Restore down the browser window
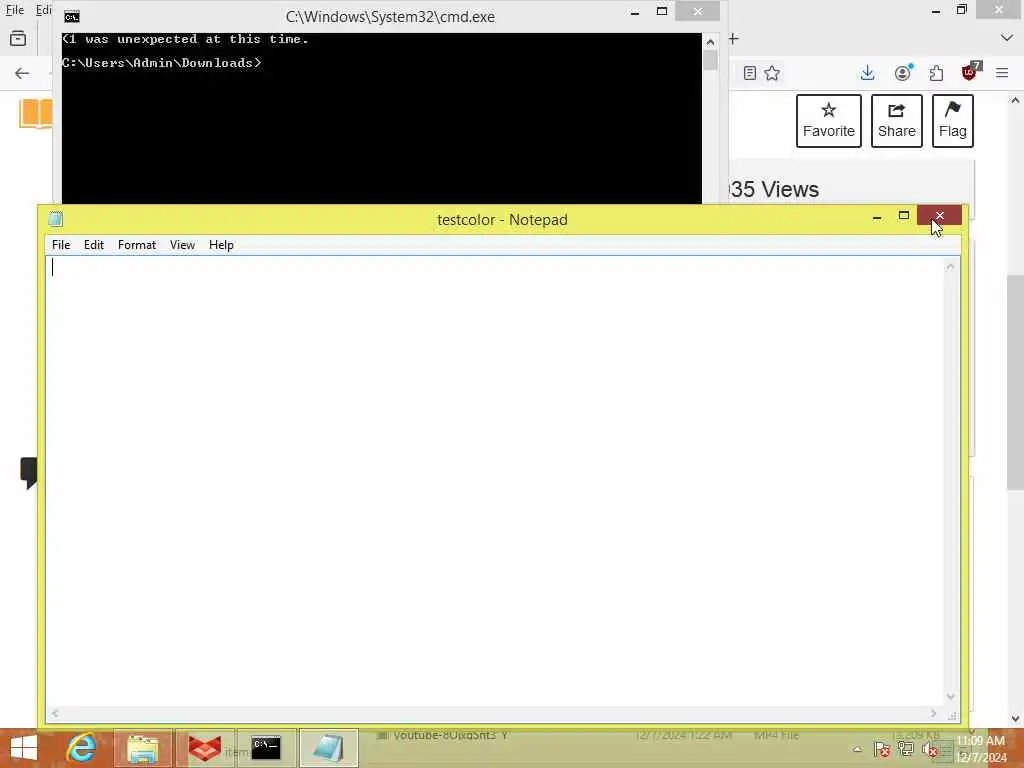The image size is (1024, 768). 961,10
